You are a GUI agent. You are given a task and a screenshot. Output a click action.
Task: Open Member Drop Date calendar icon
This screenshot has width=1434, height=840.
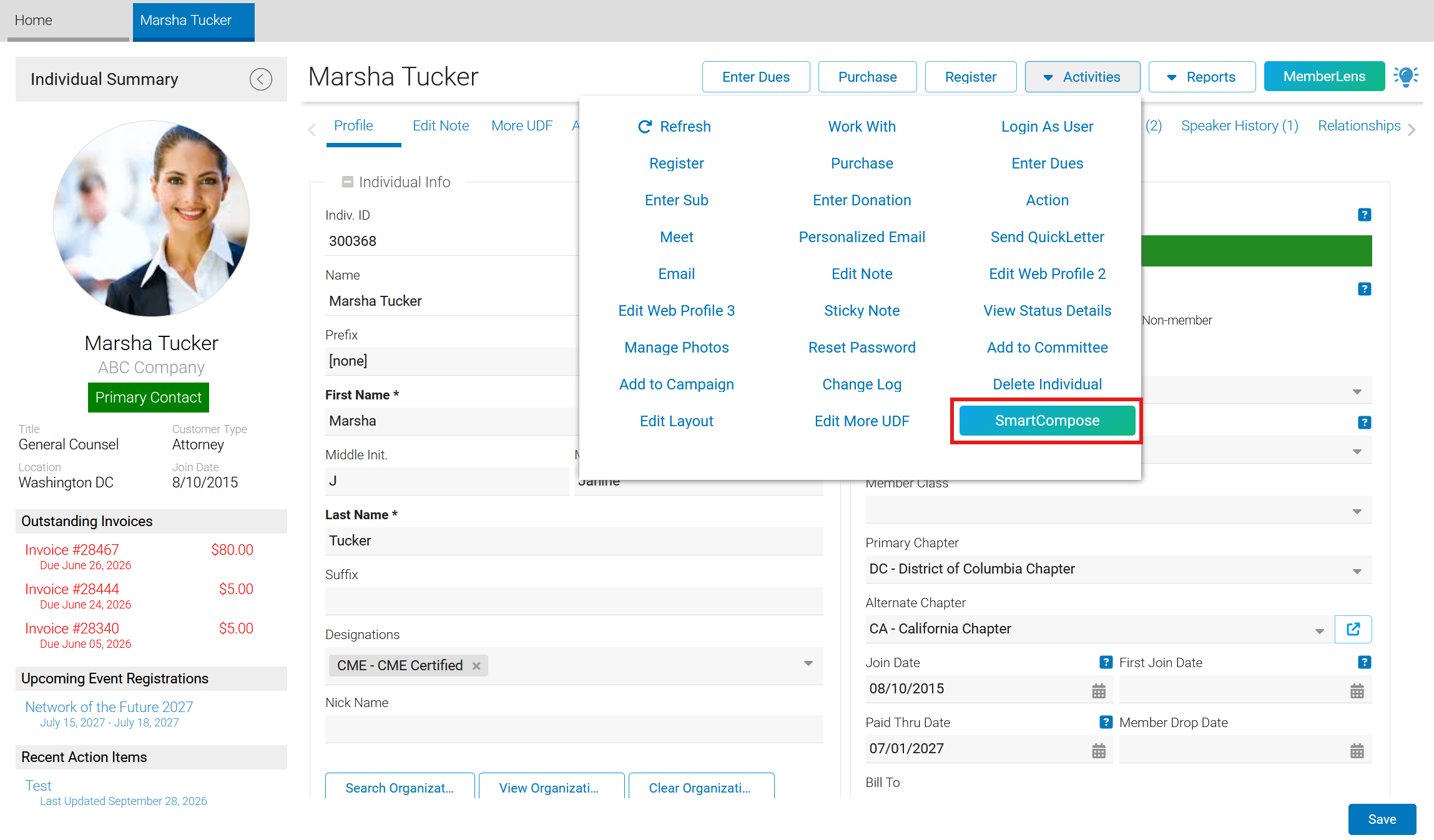point(1357,750)
